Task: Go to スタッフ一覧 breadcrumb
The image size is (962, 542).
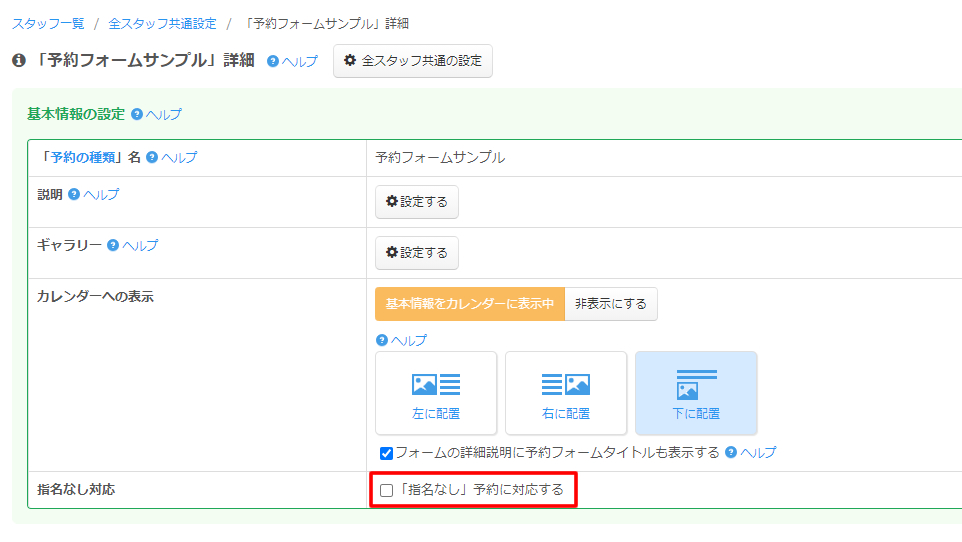Action: (x=48, y=23)
